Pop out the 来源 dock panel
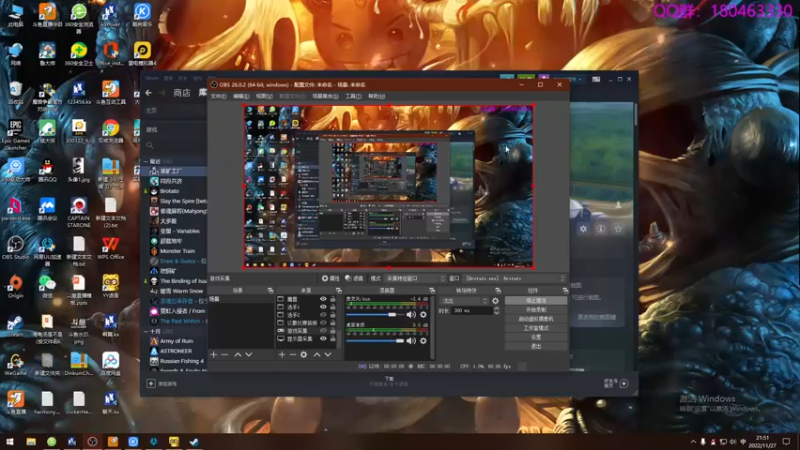The height and width of the screenshot is (450, 800). (338, 290)
